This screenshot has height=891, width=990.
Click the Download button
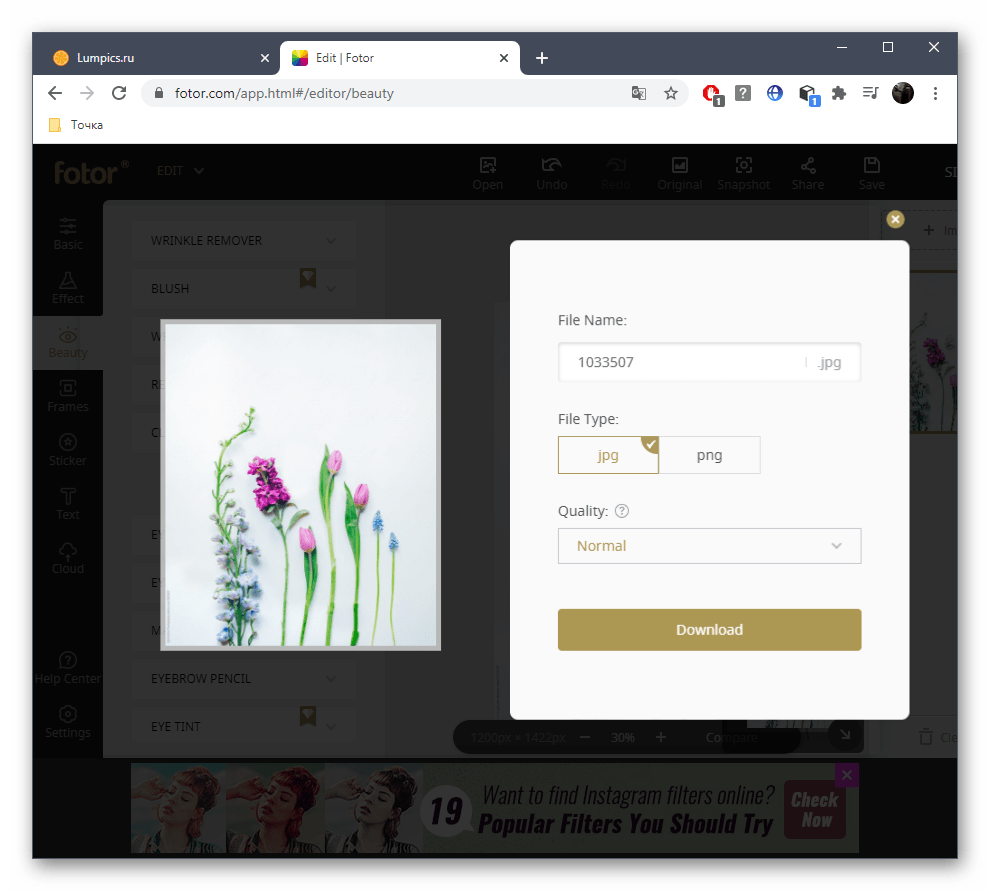709,630
